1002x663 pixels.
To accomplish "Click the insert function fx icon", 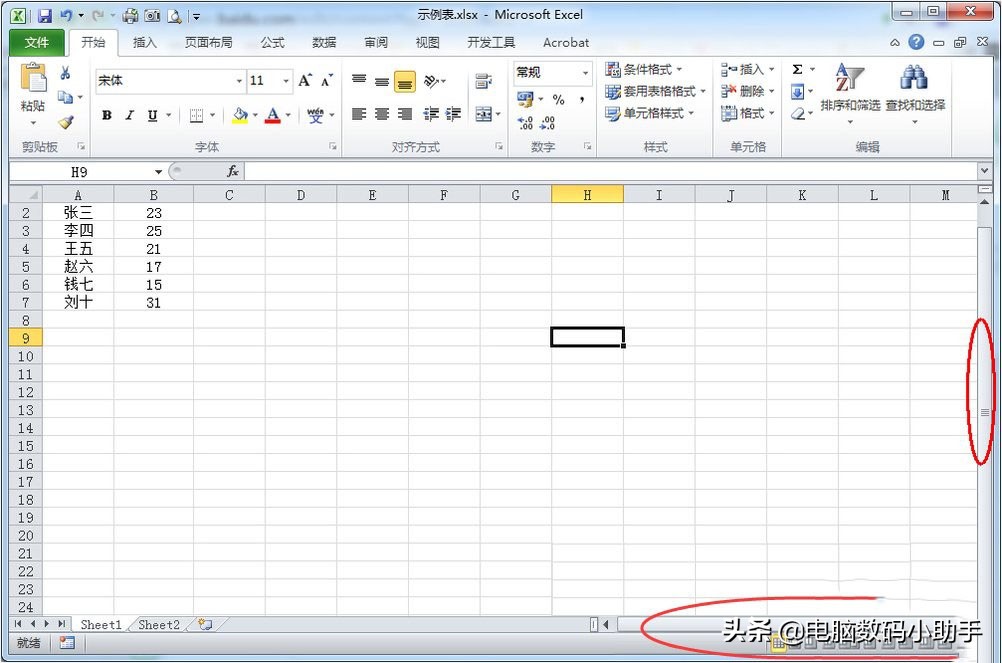I will tap(233, 171).
